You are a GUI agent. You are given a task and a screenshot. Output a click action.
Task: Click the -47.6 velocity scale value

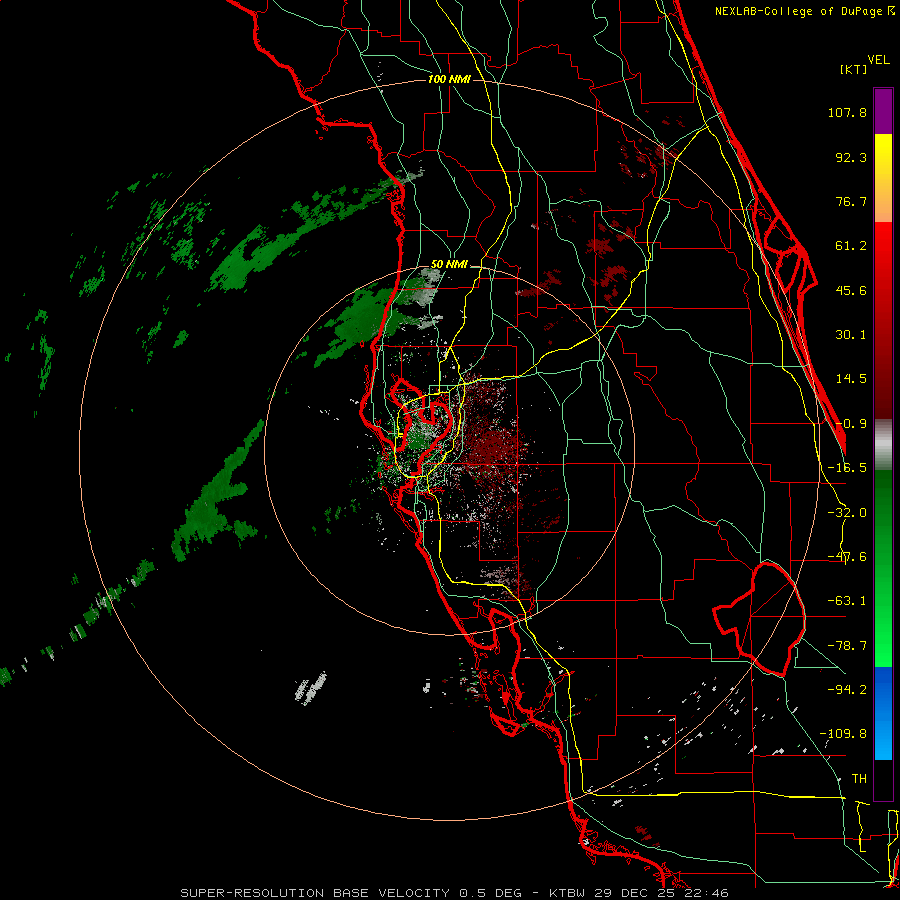pyautogui.click(x=847, y=557)
